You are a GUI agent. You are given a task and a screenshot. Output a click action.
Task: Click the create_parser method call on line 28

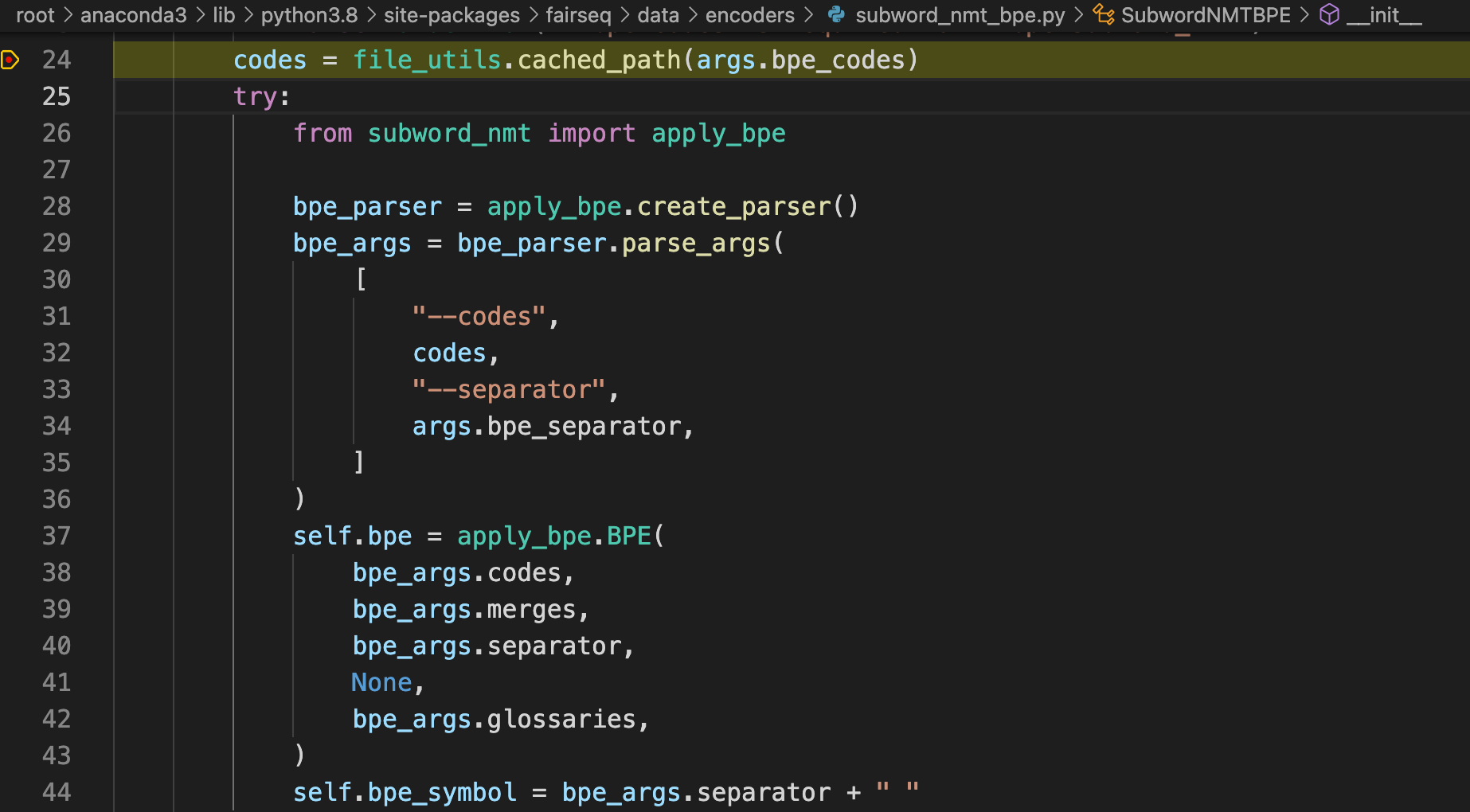tap(733, 206)
